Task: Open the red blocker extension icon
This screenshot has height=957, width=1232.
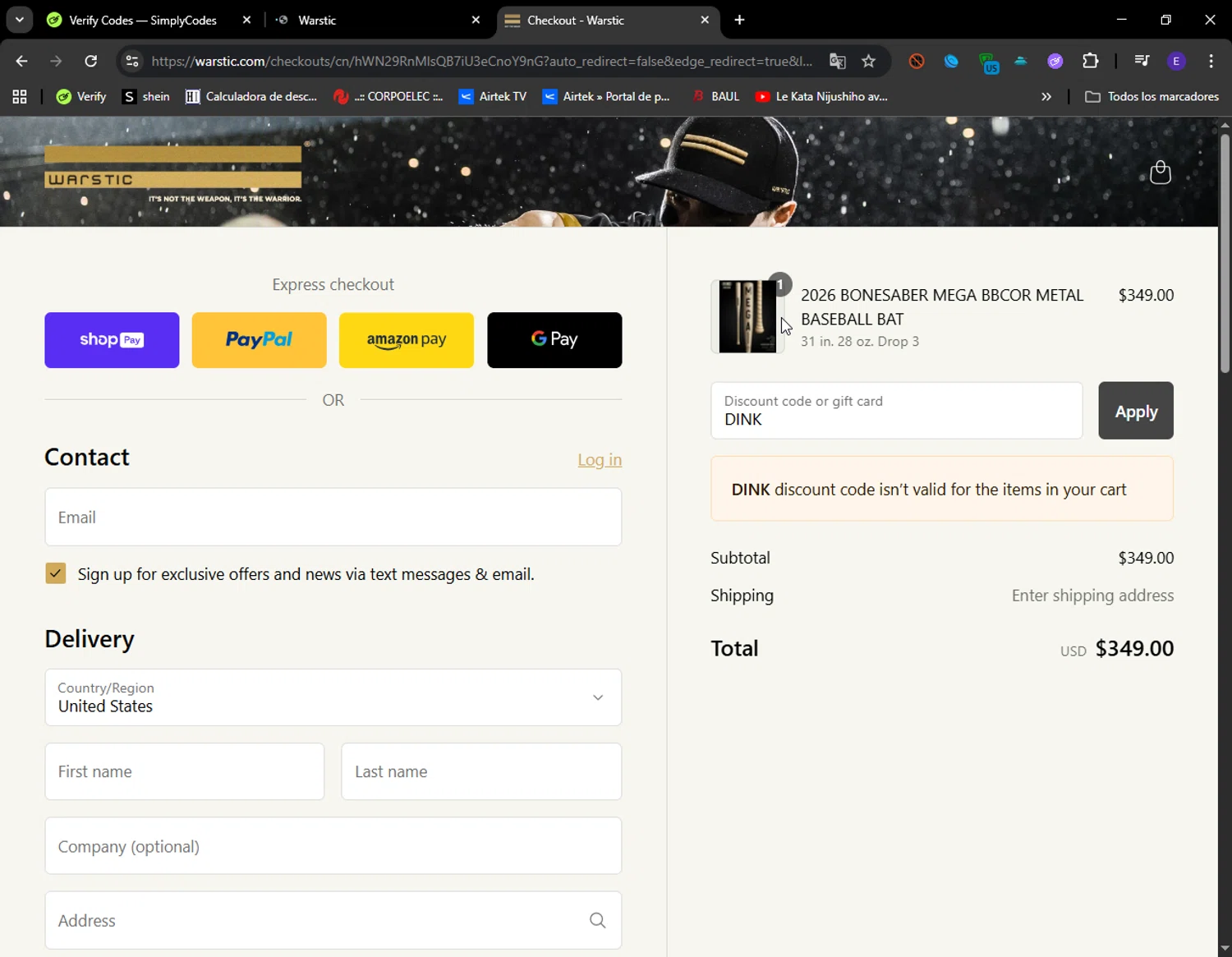Action: 917,61
